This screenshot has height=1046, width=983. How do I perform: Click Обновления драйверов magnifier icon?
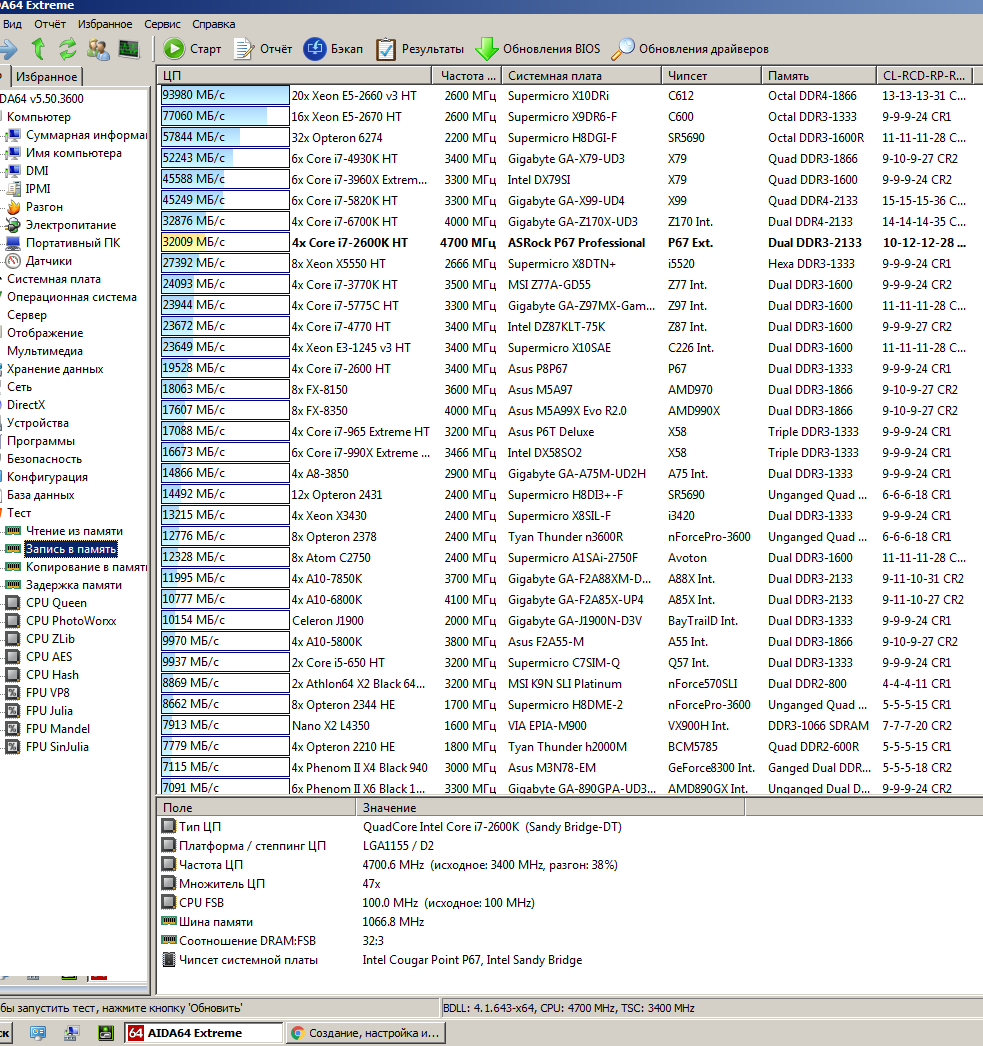(623, 49)
